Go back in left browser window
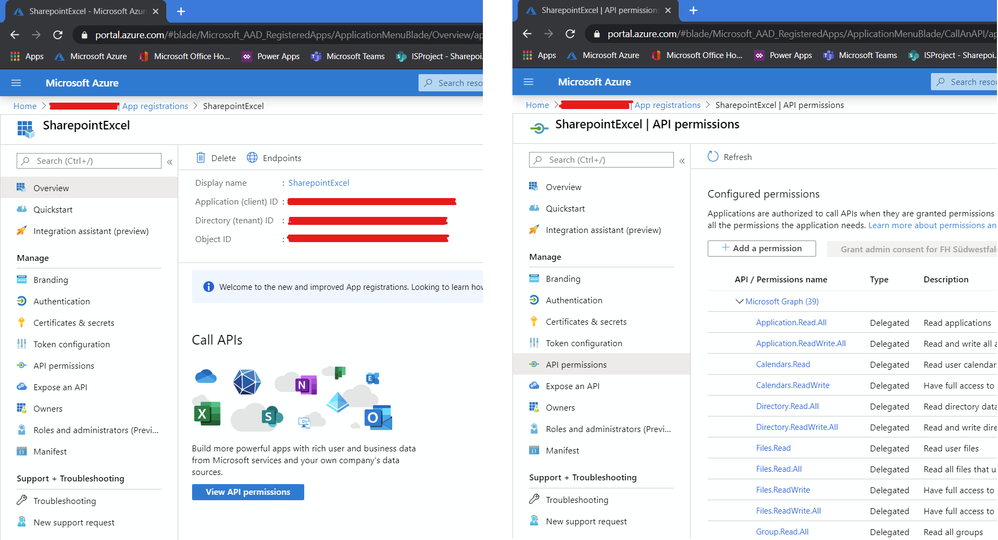 [x=15, y=35]
